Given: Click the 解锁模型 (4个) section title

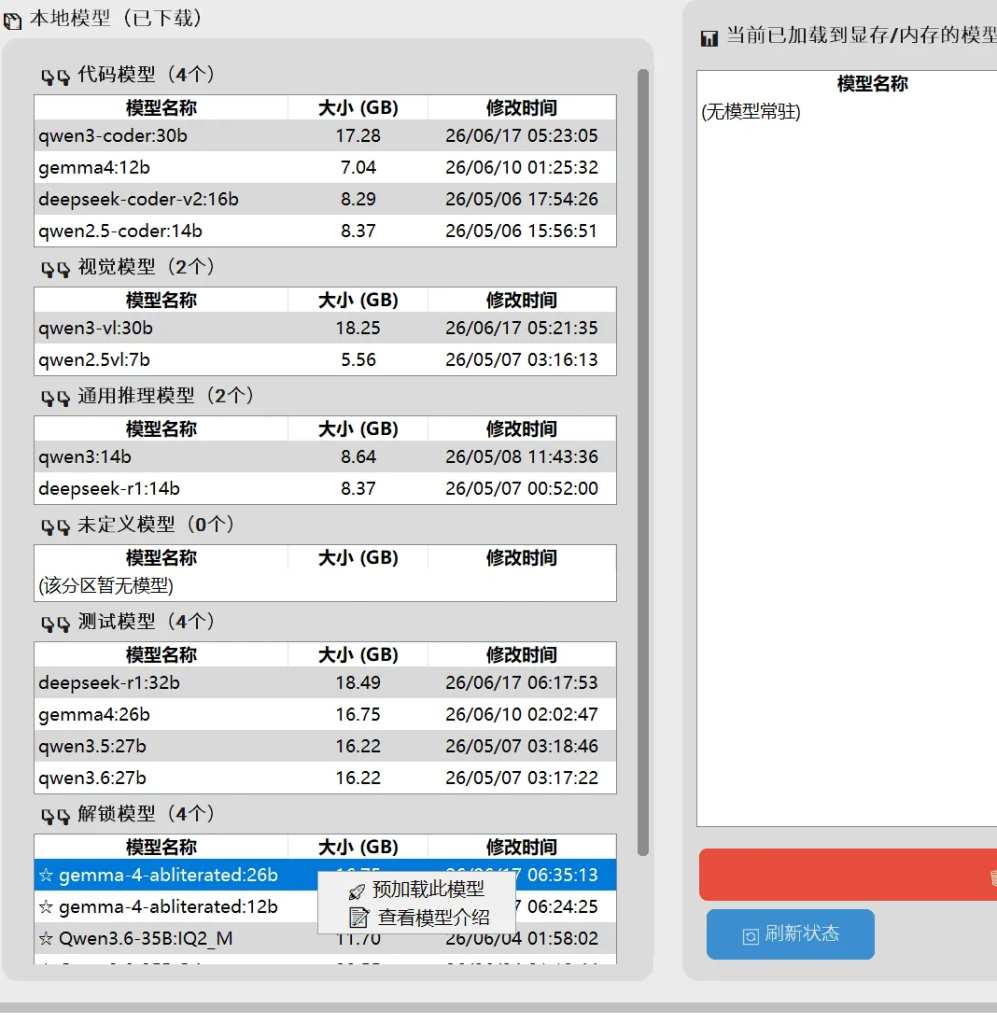Looking at the screenshot, I should coord(146,813).
